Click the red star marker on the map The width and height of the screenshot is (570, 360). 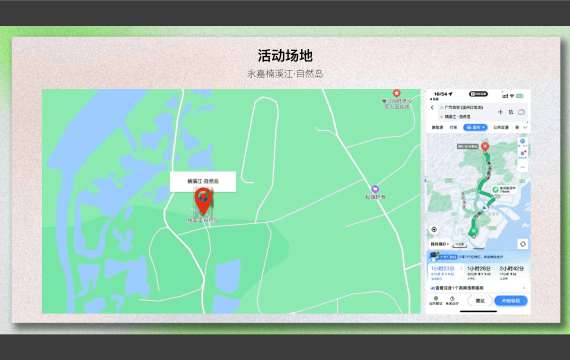coord(396,93)
